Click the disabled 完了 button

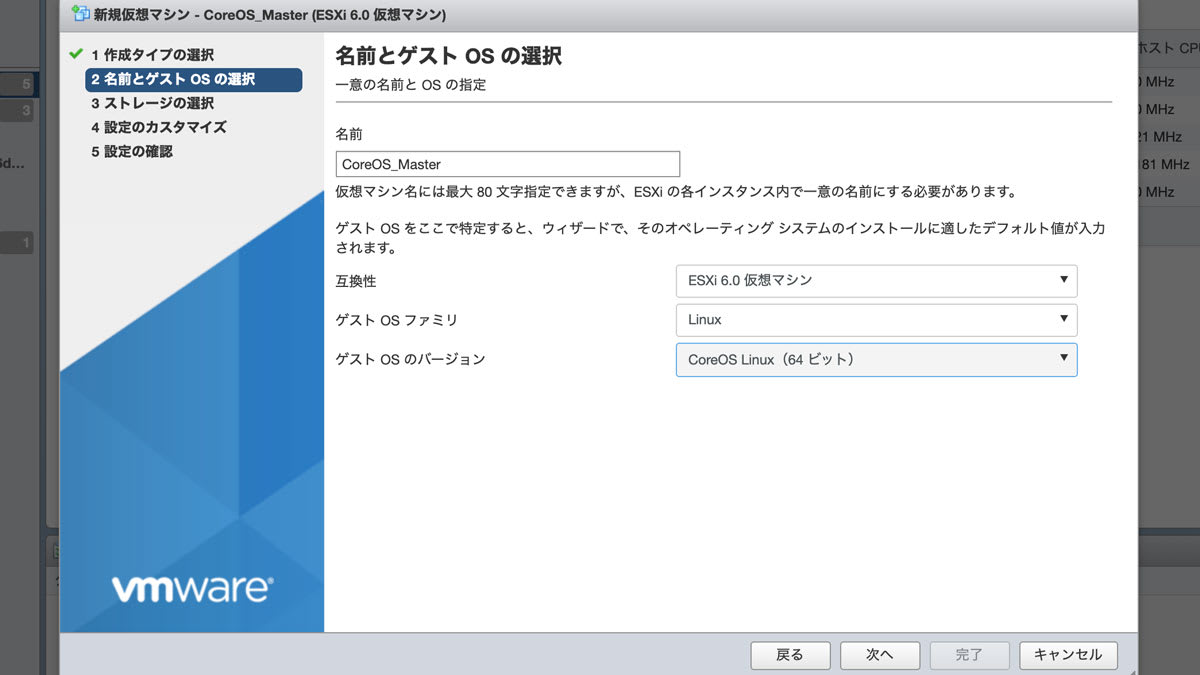tap(969, 655)
